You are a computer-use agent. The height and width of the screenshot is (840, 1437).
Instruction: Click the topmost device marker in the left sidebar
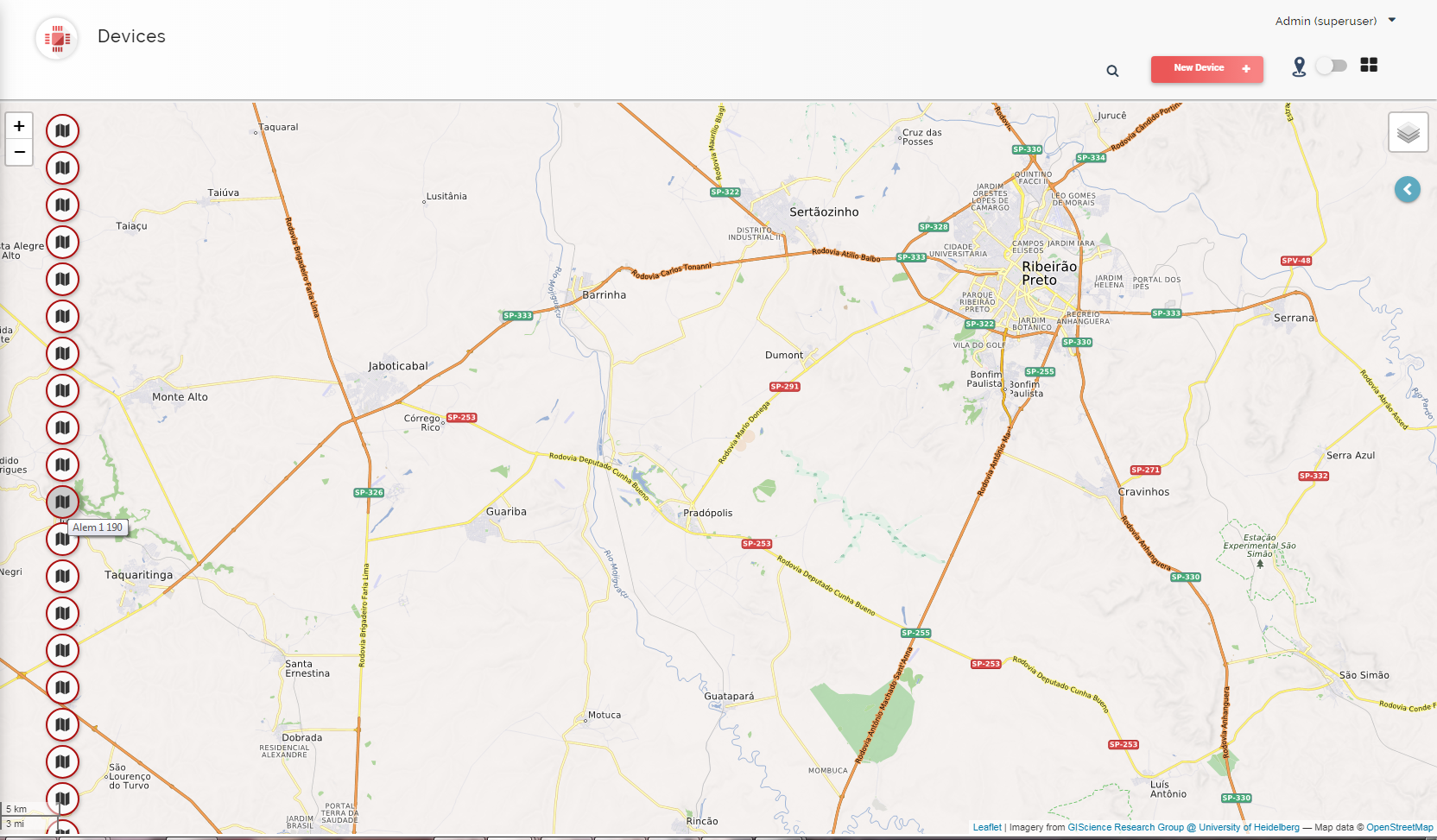coord(62,130)
